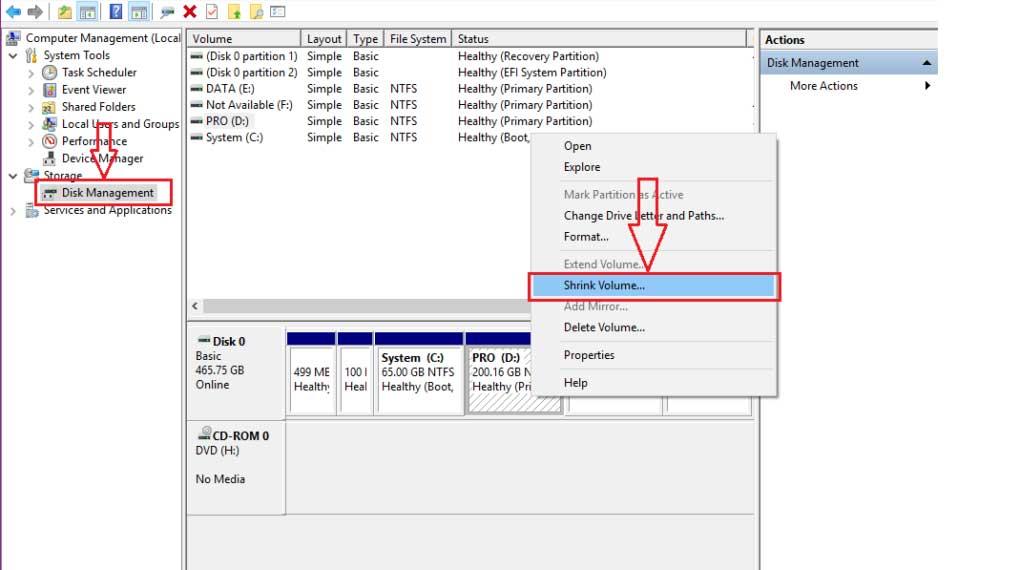Sort by the Layout column header
The height and width of the screenshot is (570, 1020).
(324, 38)
